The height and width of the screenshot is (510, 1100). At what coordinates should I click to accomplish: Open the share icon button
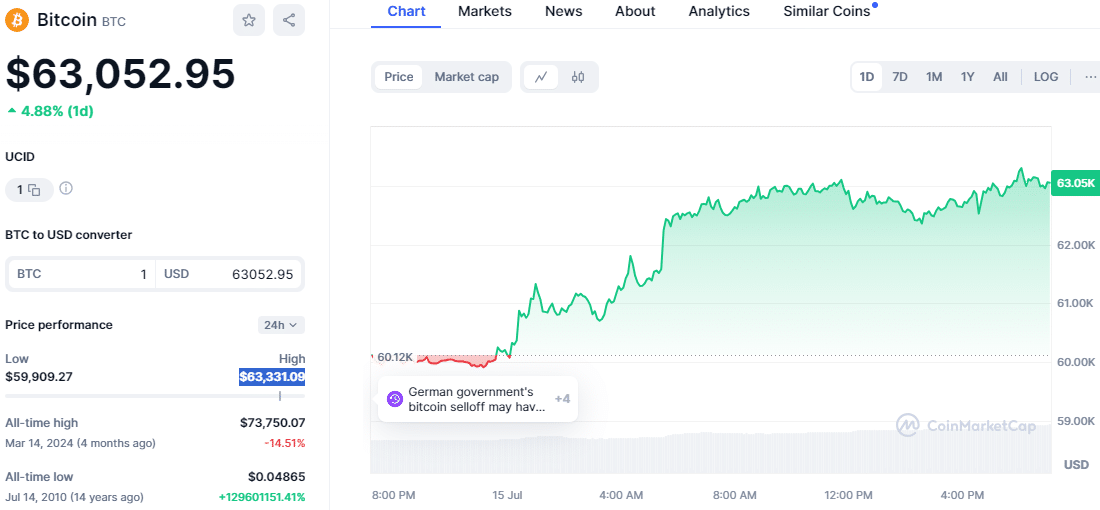coord(289,20)
